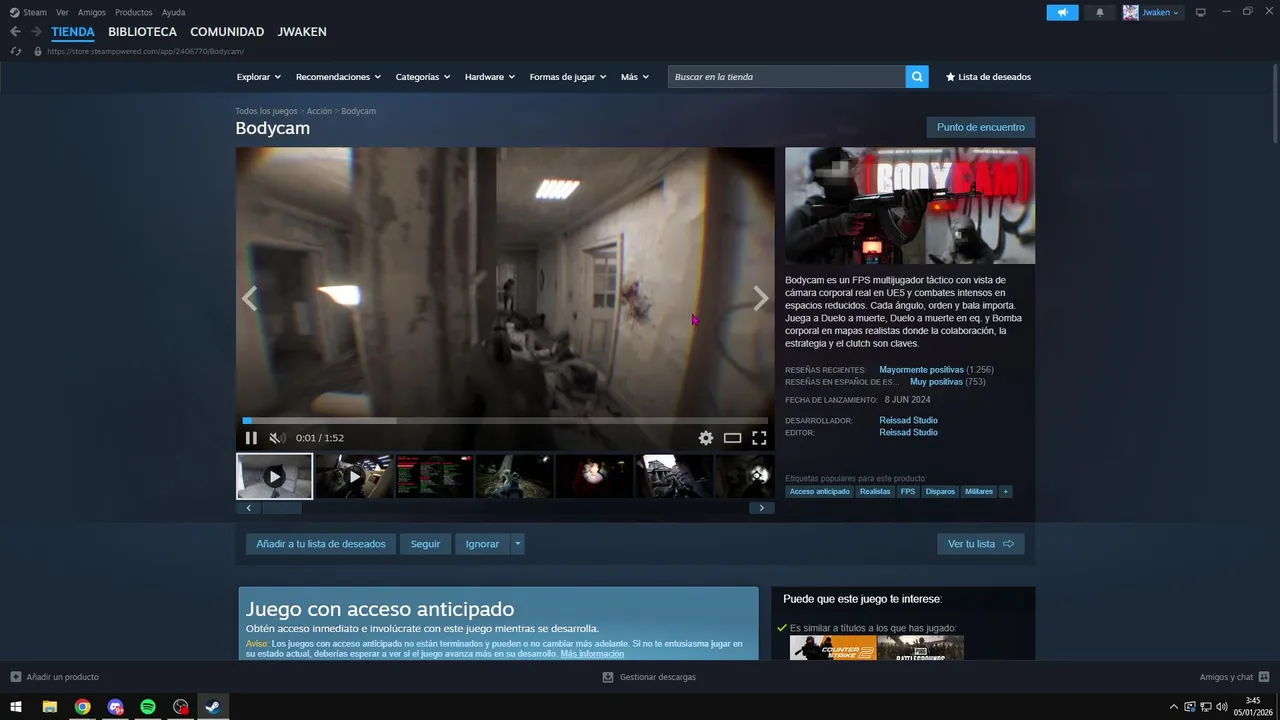Switch to the JWAKEN profile tab
Image resolution: width=1280 pixels, height=720 pixels.
click(x=302, y=32)
